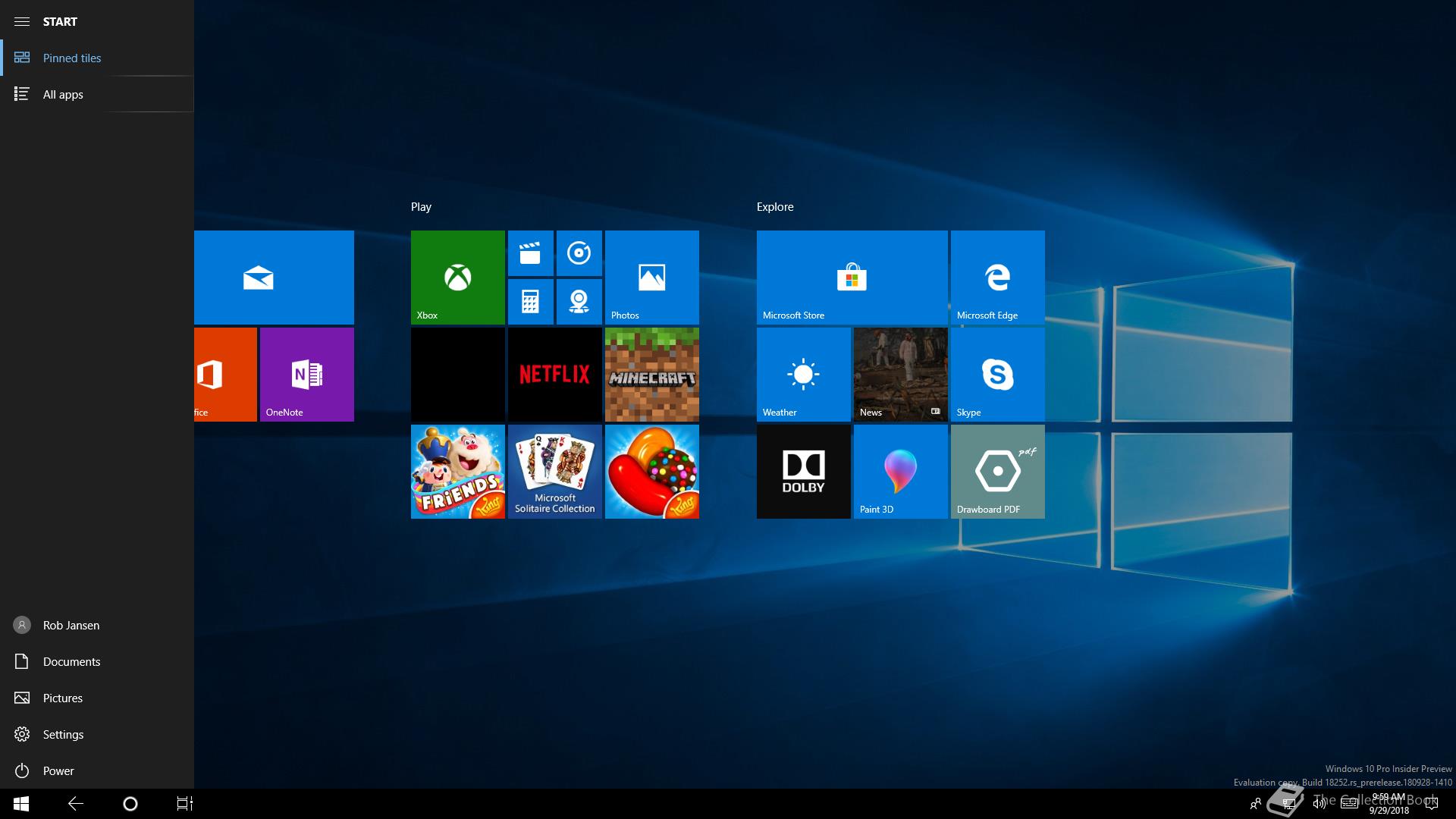
Task: Open the touch keyboard from tray
Action: pyautogui.click(x=1349, y=804)
